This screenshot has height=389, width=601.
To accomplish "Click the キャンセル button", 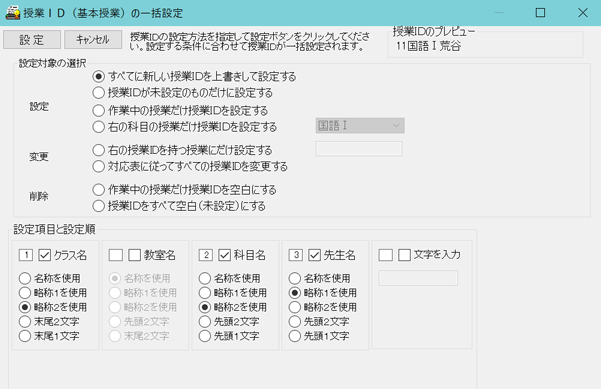I will pyautogui.click(x=93, y=39).
